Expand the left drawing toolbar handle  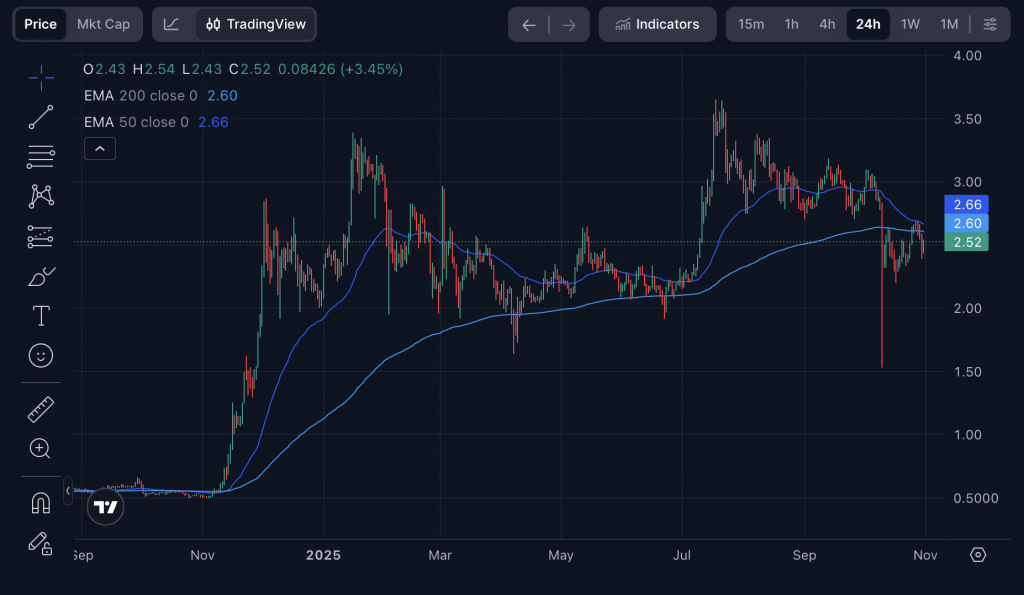tap(68, 491)
